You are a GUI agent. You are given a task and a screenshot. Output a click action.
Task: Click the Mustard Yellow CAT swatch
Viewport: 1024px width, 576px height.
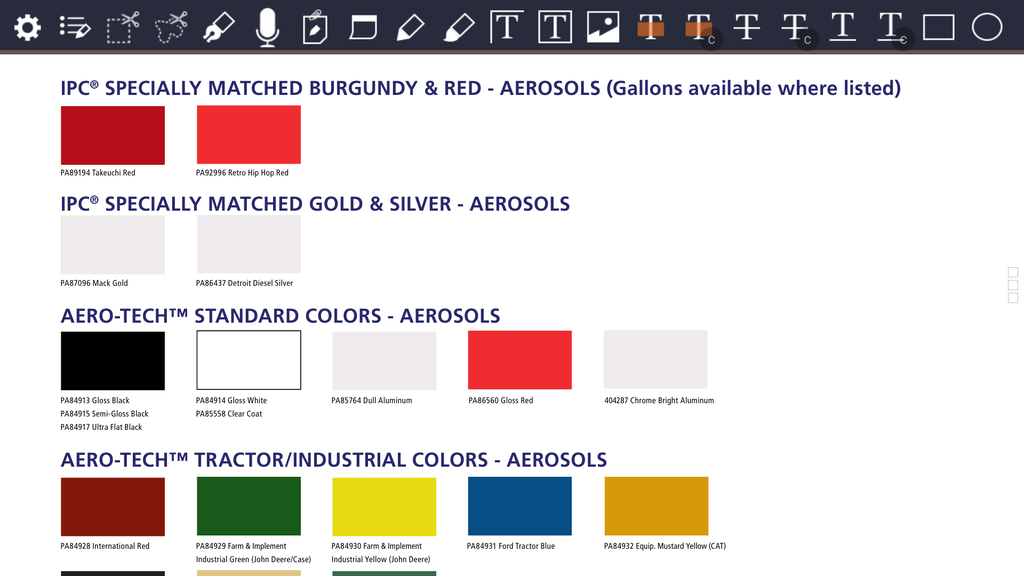656,506
